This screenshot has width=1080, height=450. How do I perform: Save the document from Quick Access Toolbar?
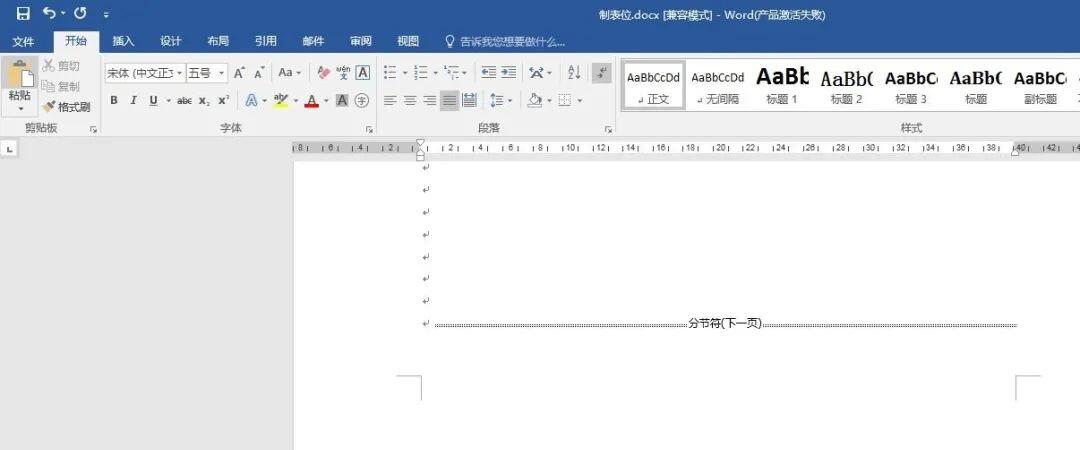[x=23, y=13]
